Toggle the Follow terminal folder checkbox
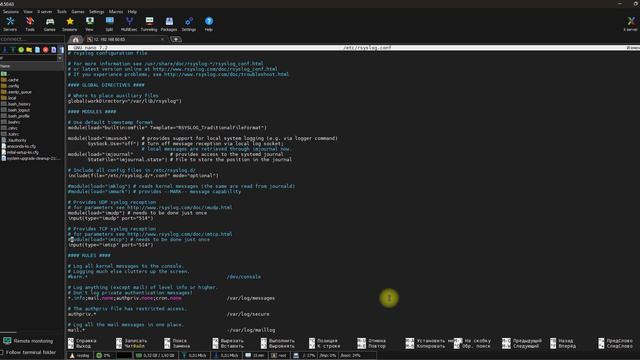640x360 pixels. pos(2,352)
